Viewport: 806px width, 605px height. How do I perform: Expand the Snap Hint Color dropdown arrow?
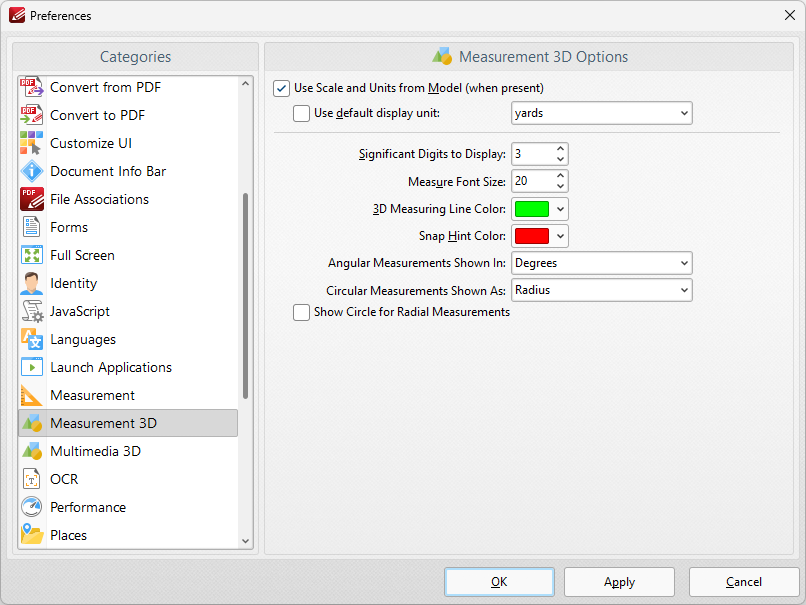click(560, 236)
